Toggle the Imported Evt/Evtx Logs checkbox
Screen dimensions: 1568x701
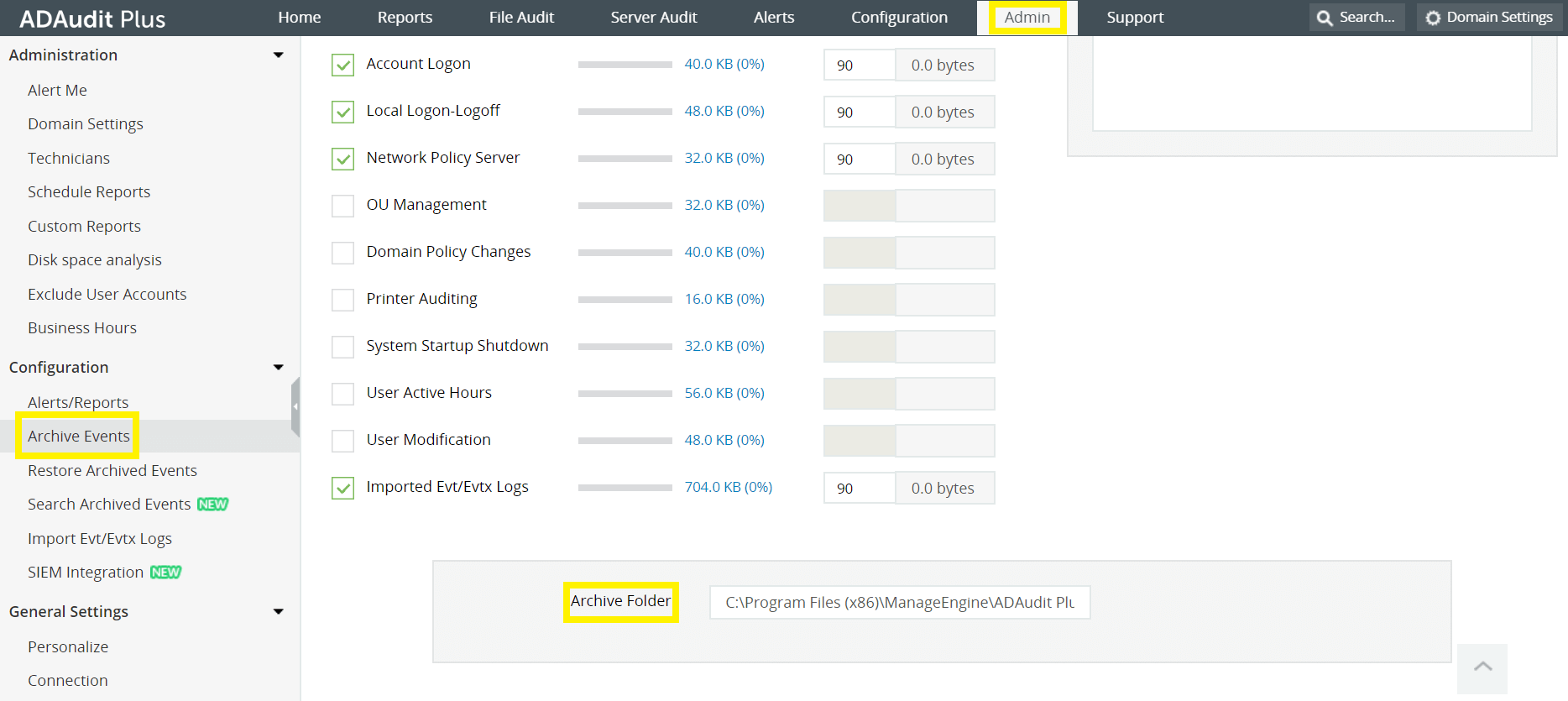tap(342, 488)
